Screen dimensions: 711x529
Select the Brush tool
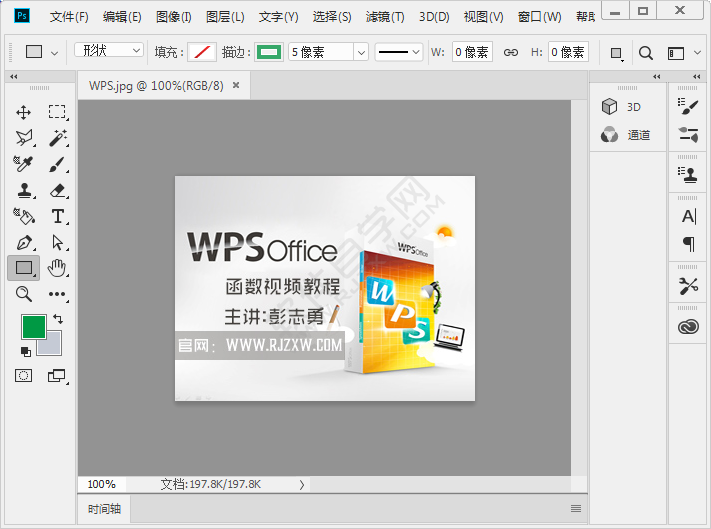tap(57, 164)
